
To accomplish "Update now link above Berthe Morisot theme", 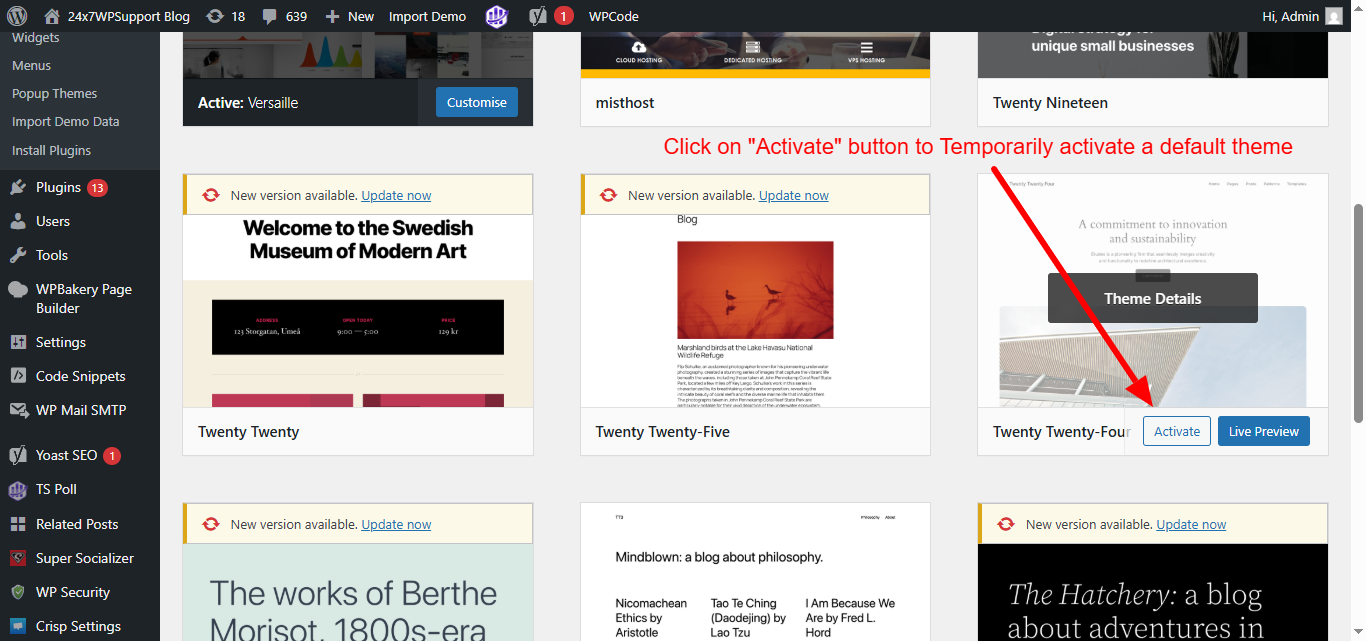I will [x=396, y=524].
